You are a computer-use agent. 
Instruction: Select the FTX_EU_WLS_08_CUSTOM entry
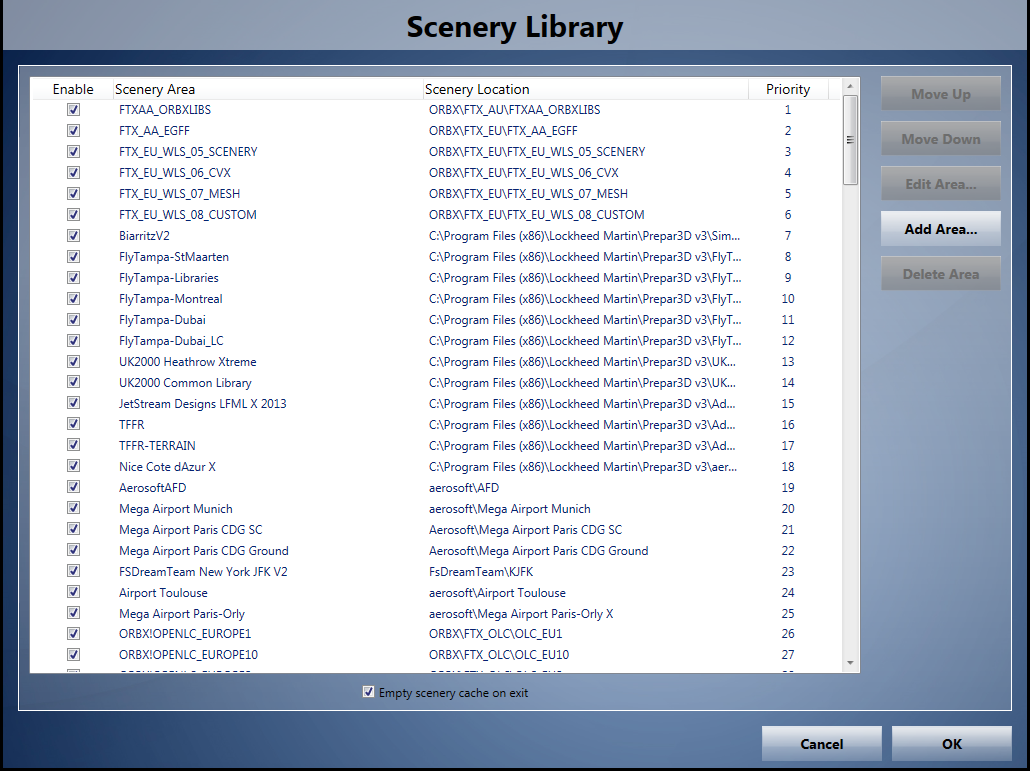187,215
